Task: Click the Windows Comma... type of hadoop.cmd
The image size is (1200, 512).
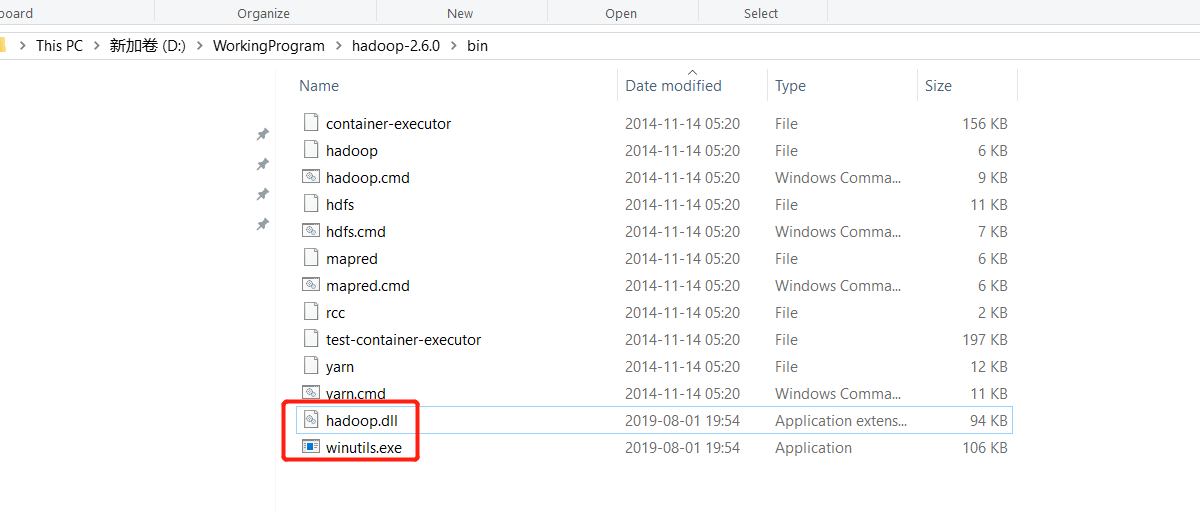Action: coord(838,178)
